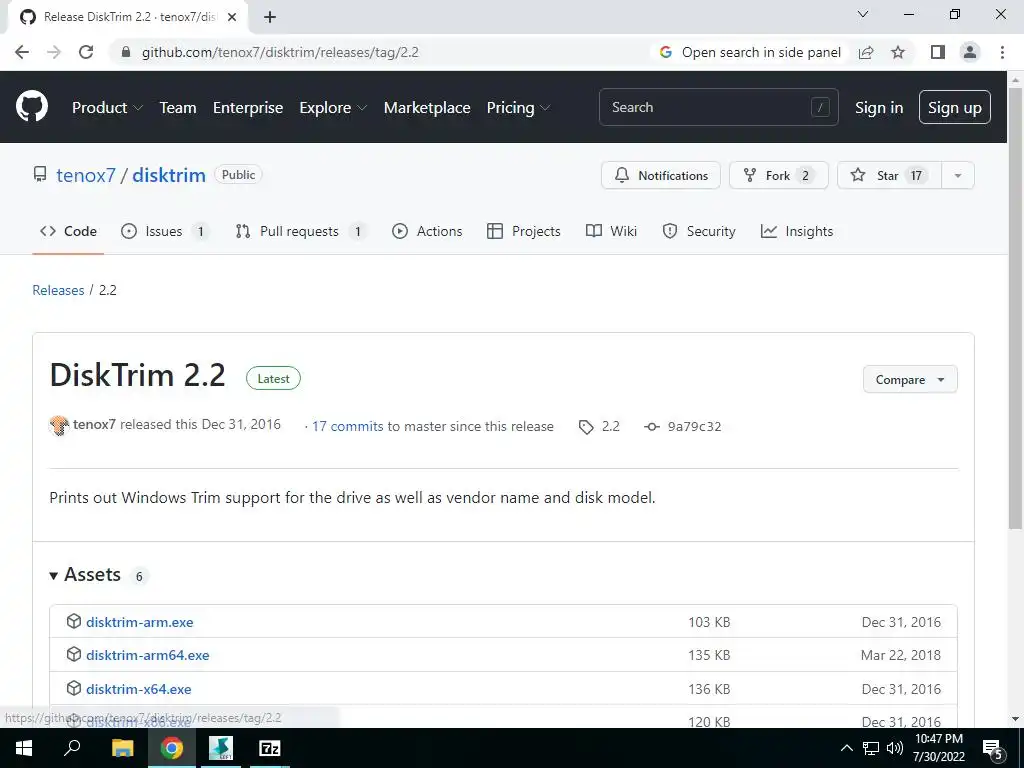This screenshot has height=768, width=1024.
Task: Open the Windows Start menu
Action: 24,748
